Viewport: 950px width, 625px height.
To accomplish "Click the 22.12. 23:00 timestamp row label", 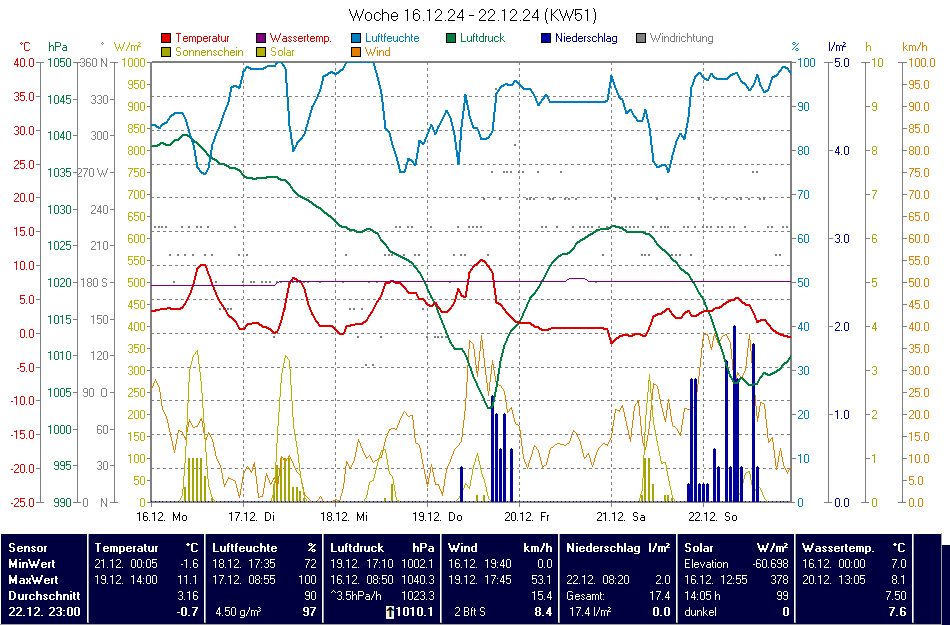I will (x=44, y=612).
